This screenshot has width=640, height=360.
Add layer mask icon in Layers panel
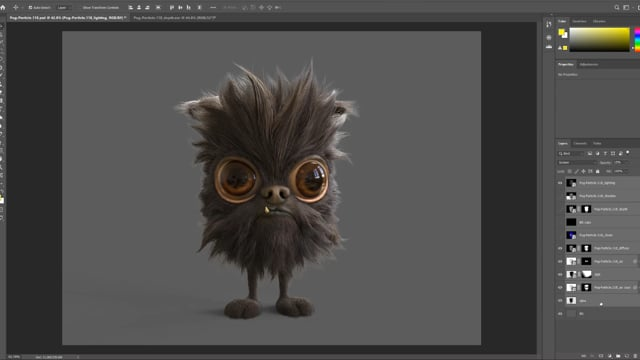(601, 356)
